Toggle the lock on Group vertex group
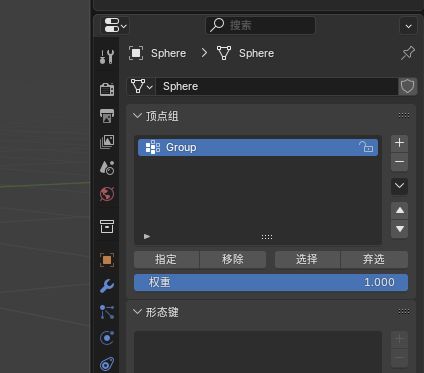The image size is (424, 373). click(366, 147)
